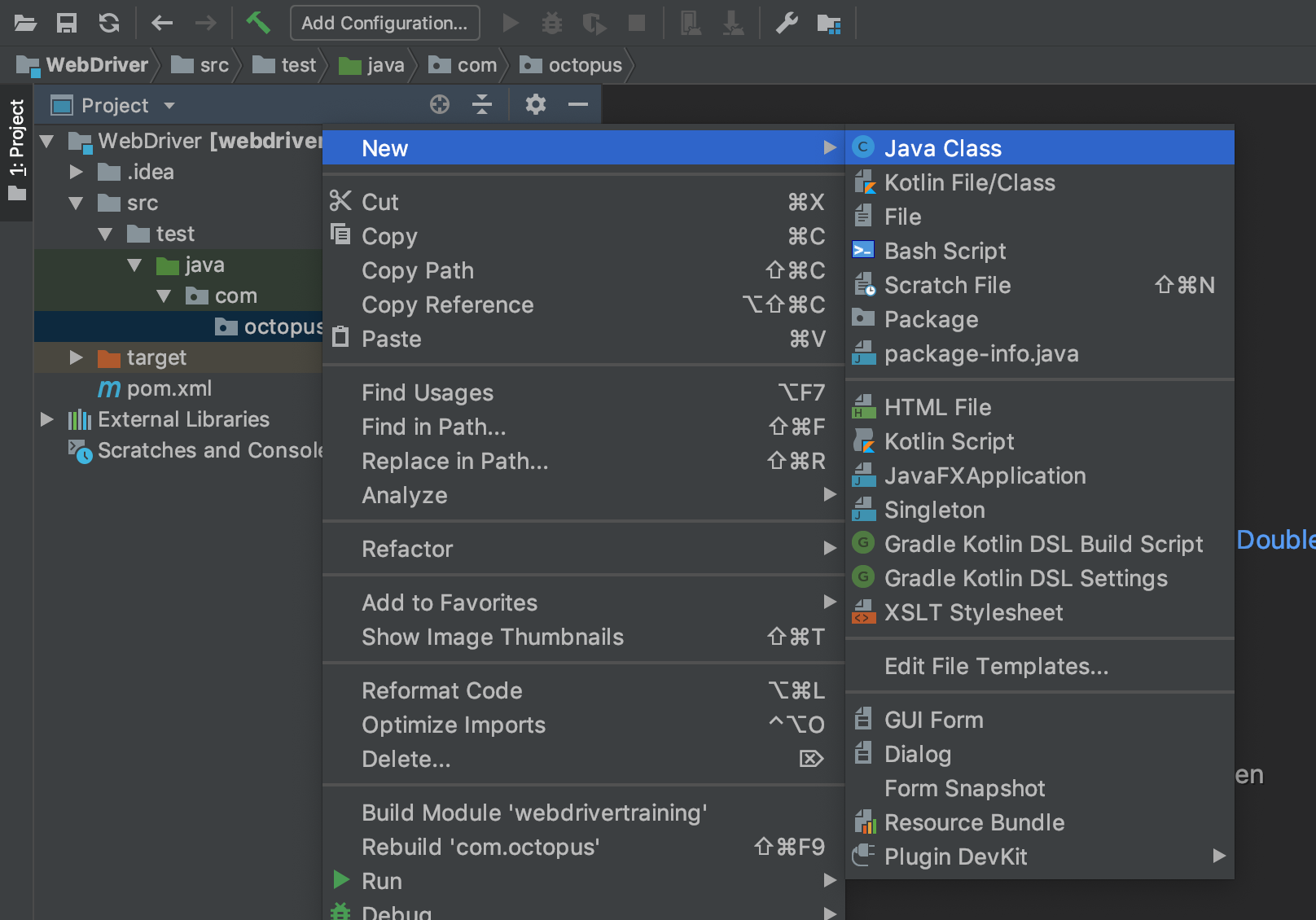Screen dimensions: 1316x920
Task: Choose Package in the New submenu
Action: pos(931,319)
